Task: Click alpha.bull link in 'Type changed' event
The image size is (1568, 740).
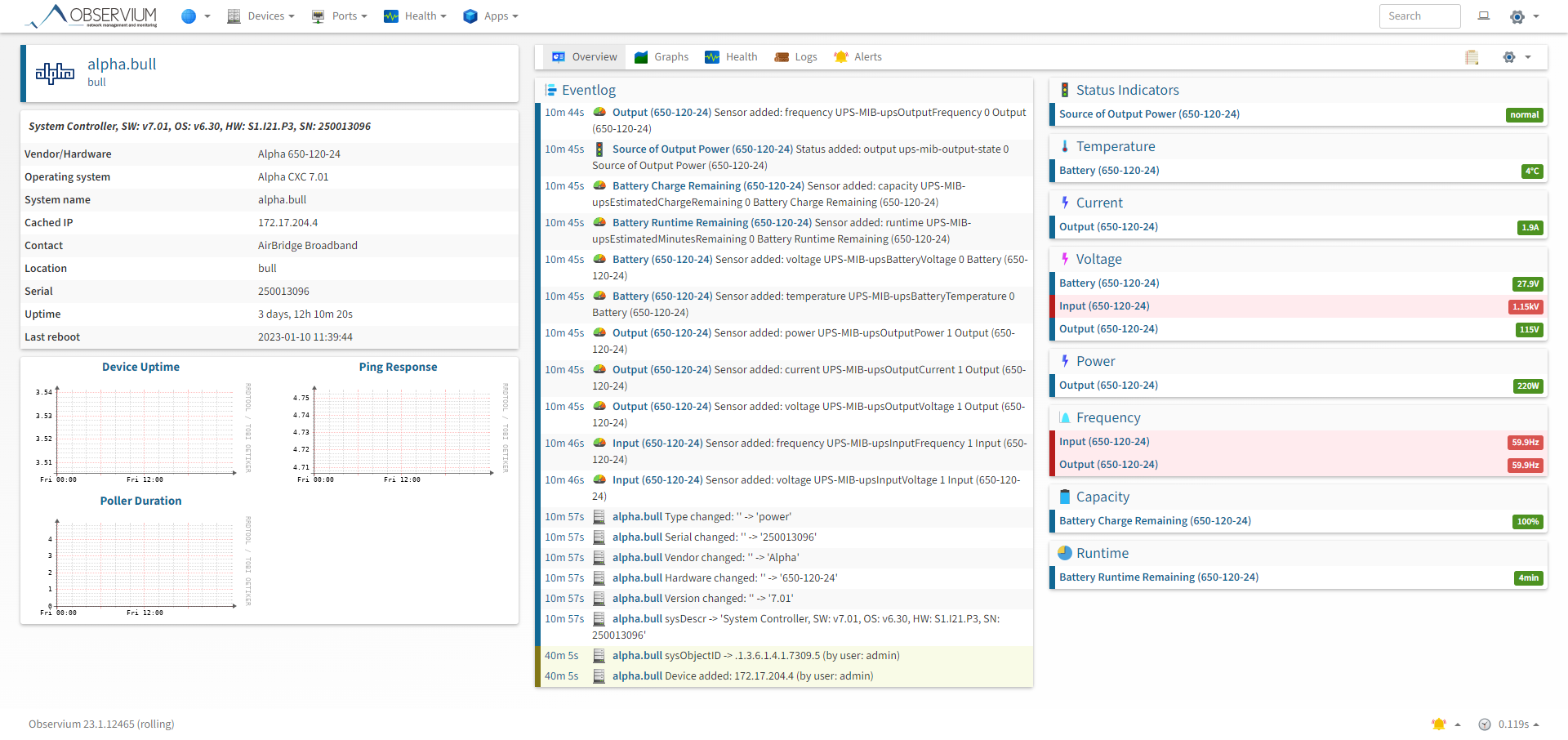Action: point(637,517)
